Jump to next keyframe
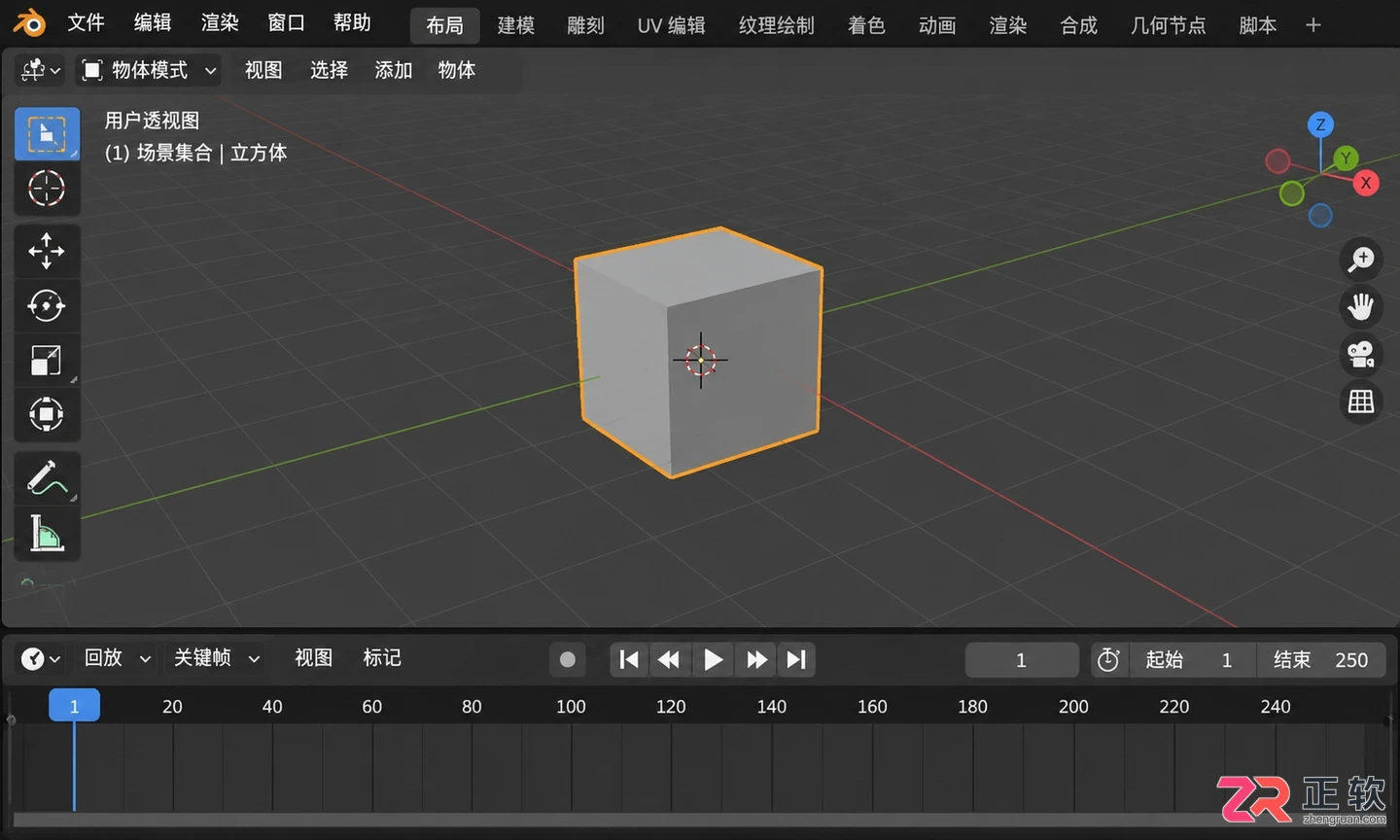 click(x=756, y=659)
